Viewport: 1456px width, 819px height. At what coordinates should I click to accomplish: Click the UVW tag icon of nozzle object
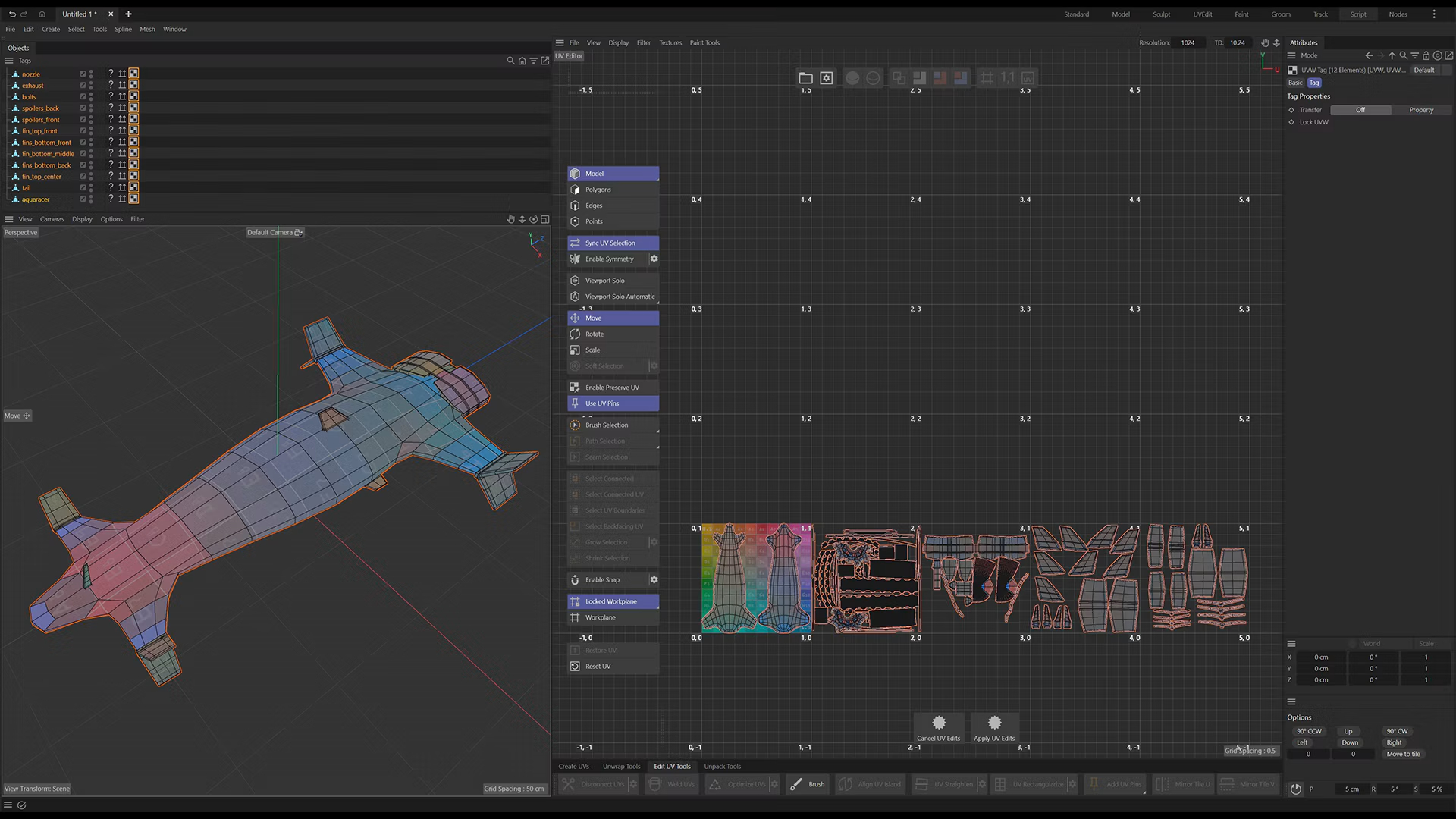[x=133, y=74]
